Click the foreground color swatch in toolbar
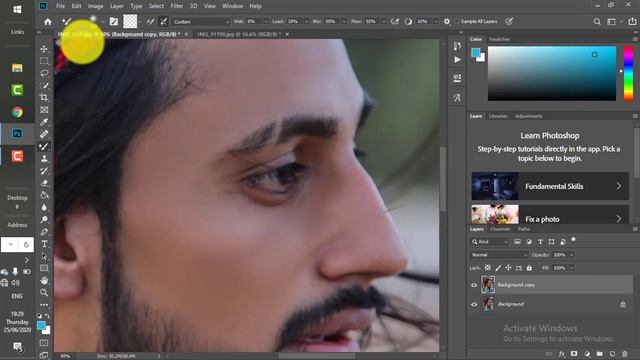 click(x=41, y=325)
